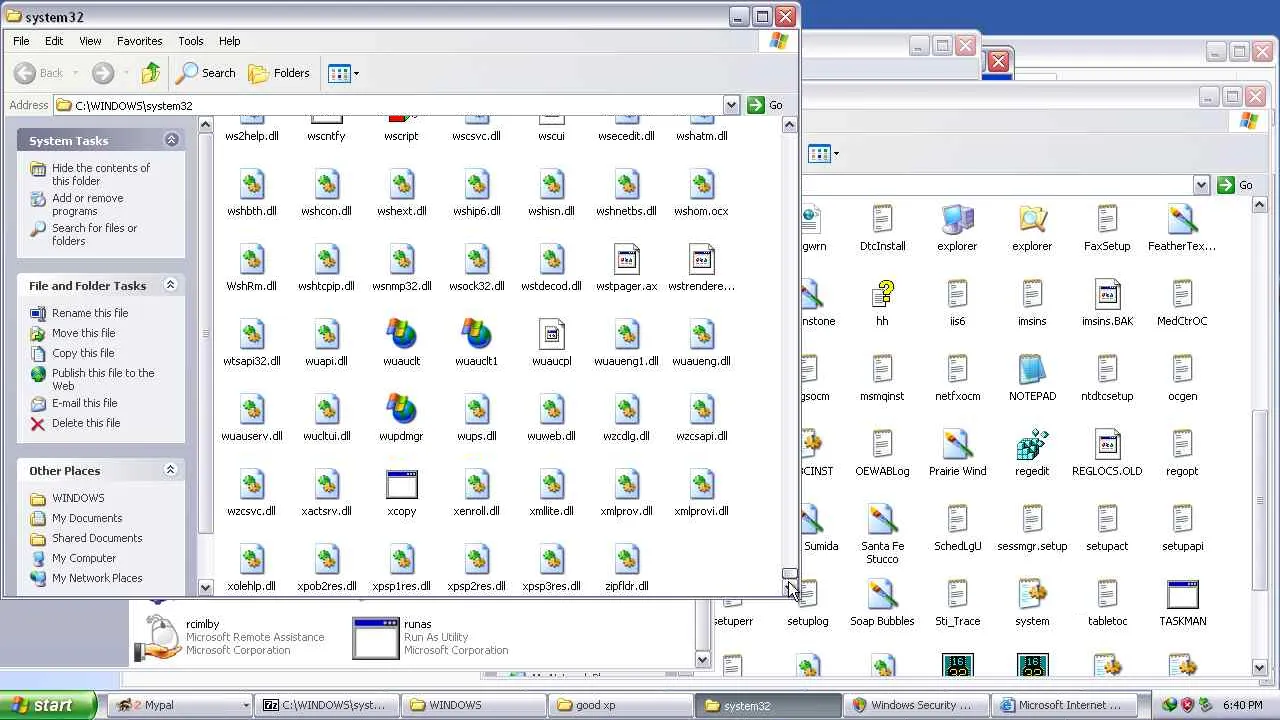Open the Tools menu
Image resolution: width=1280 pixels, height=720 pixels.
coord(191,41)
